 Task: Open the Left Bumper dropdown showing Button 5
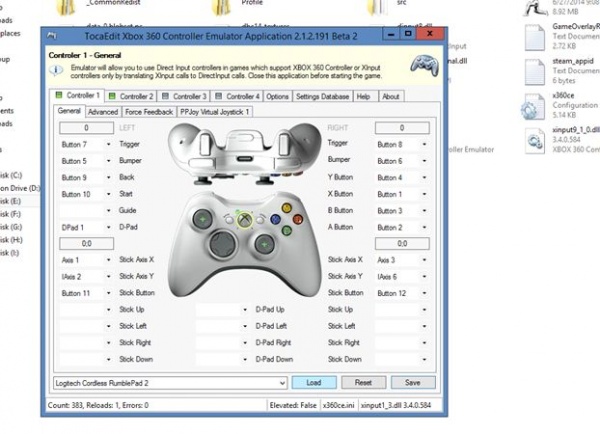click(86, 161)
